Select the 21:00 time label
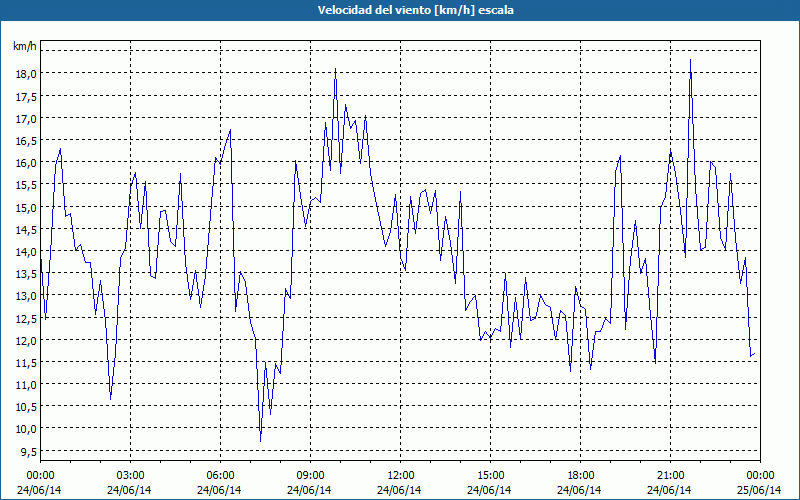 tap(670, 476)
